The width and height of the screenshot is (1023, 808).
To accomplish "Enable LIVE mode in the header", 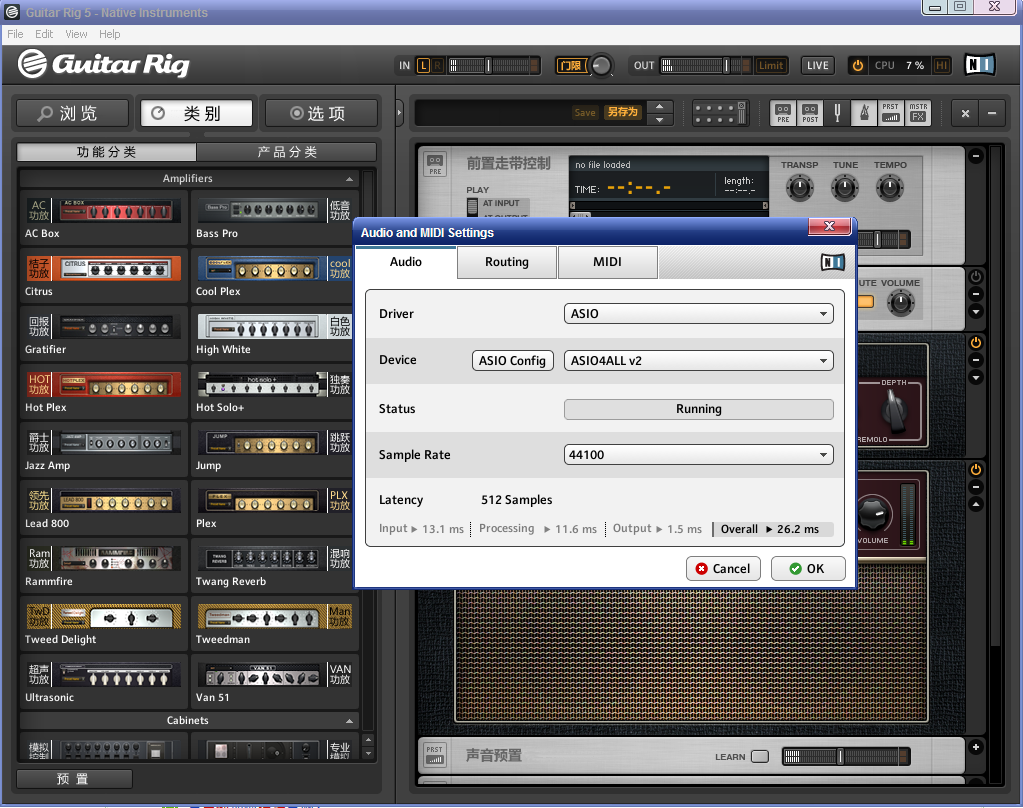I will tap(817, 64).
